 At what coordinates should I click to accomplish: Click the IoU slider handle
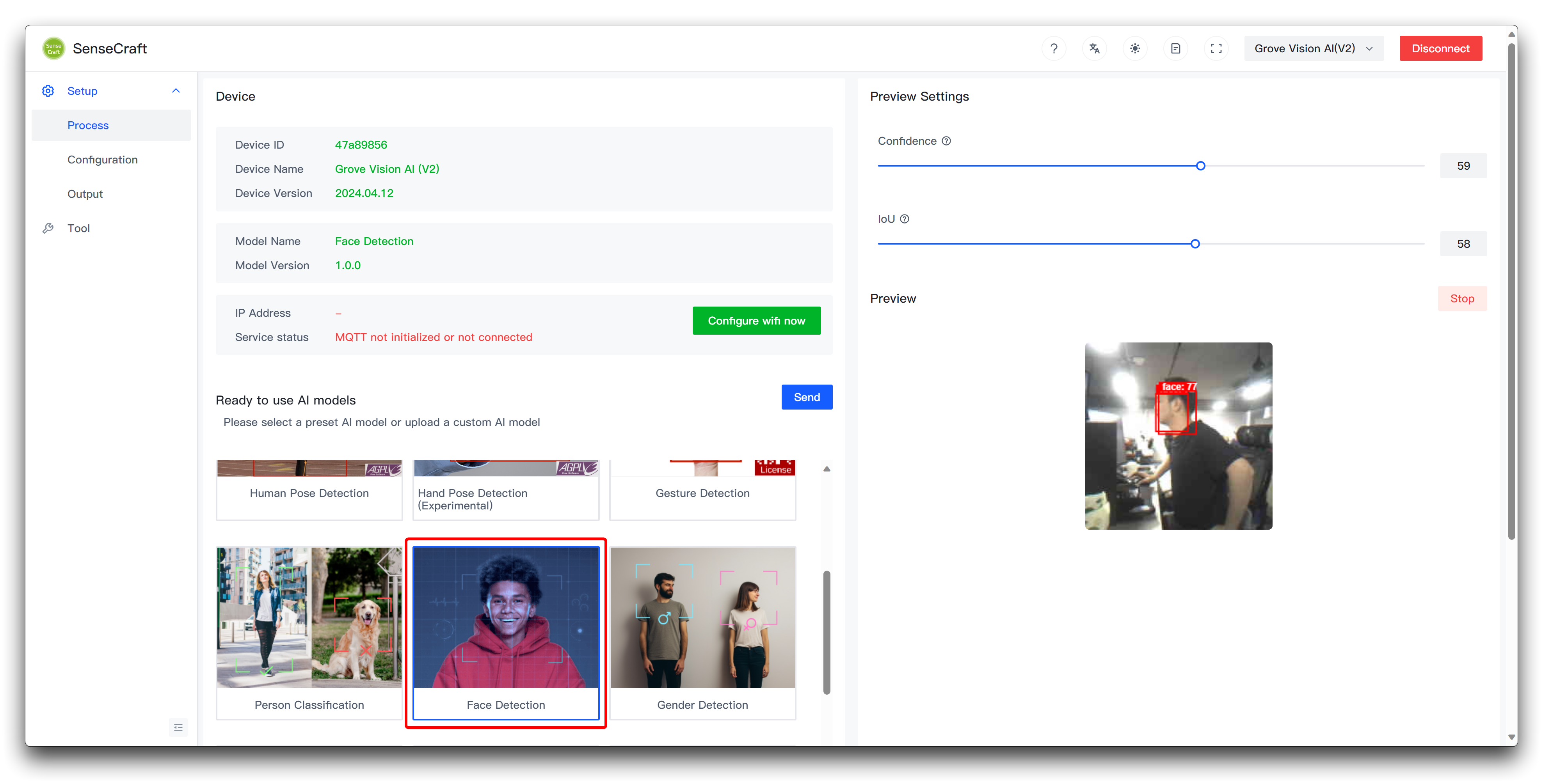click(1195, 244)
